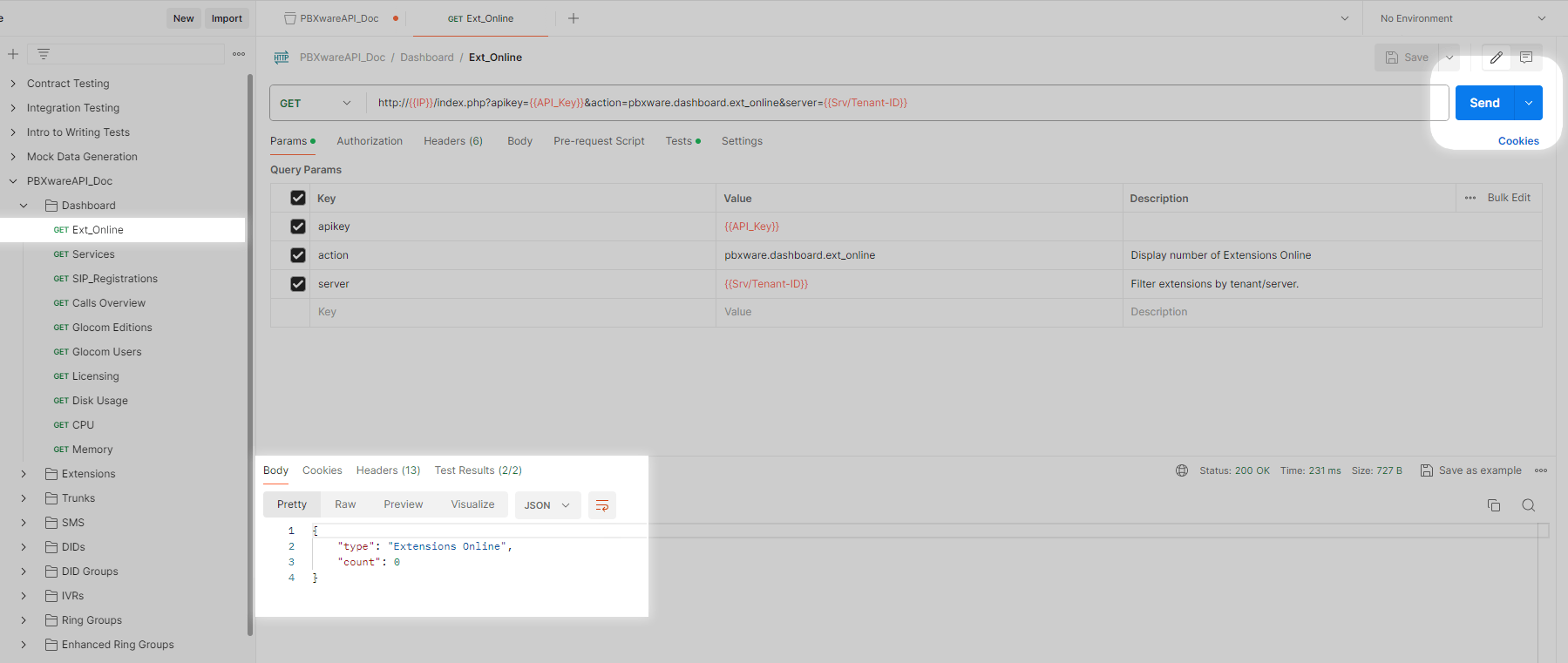
Task: Toggle response word wrap icon
Action: coord(602,505)
